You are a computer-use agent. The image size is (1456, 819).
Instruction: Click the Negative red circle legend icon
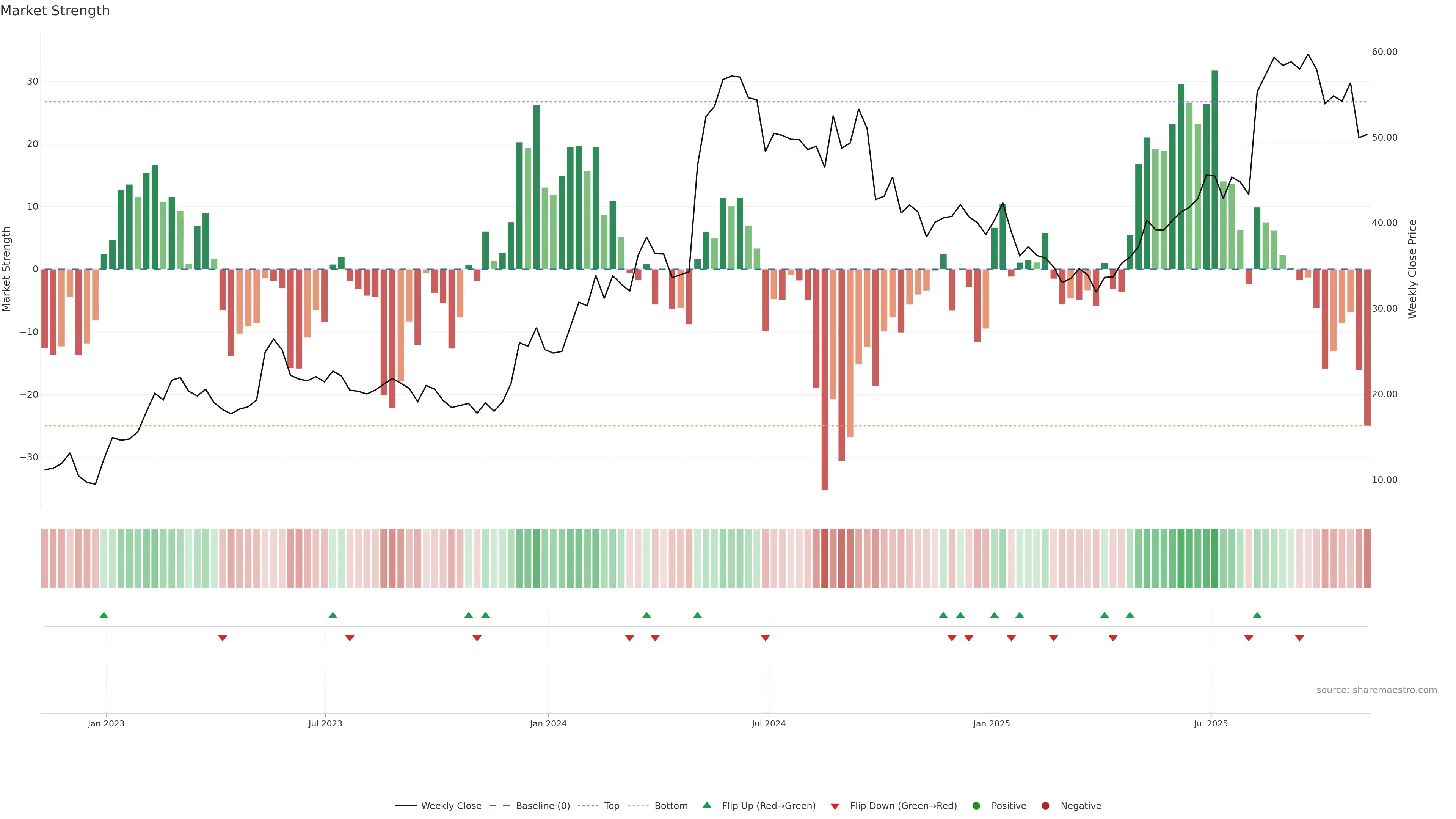1045,806
